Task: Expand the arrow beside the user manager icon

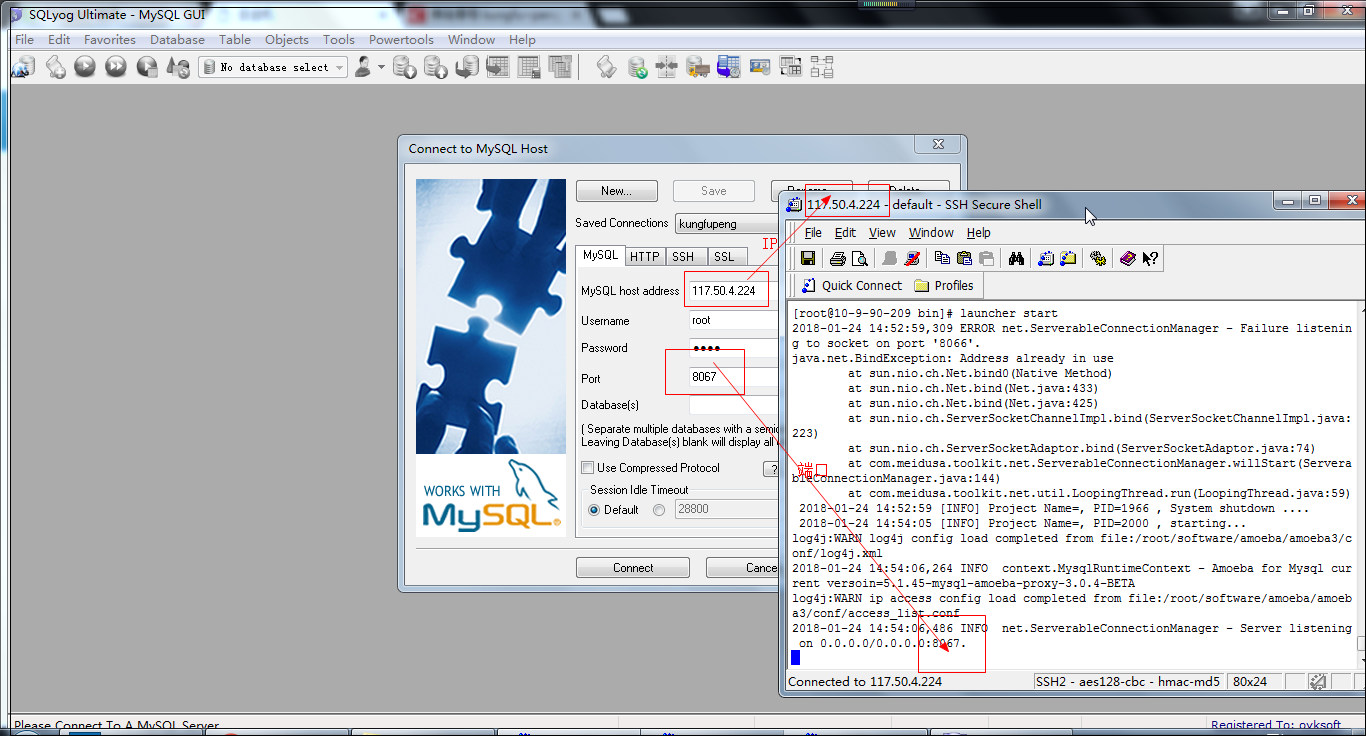Action: [381, 67]
